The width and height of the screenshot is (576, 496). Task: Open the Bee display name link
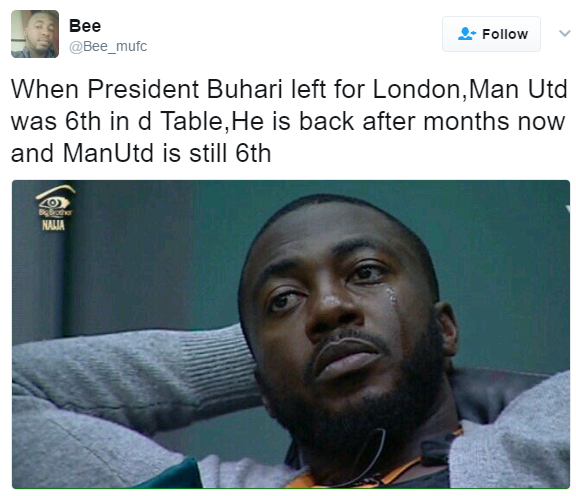85,26
